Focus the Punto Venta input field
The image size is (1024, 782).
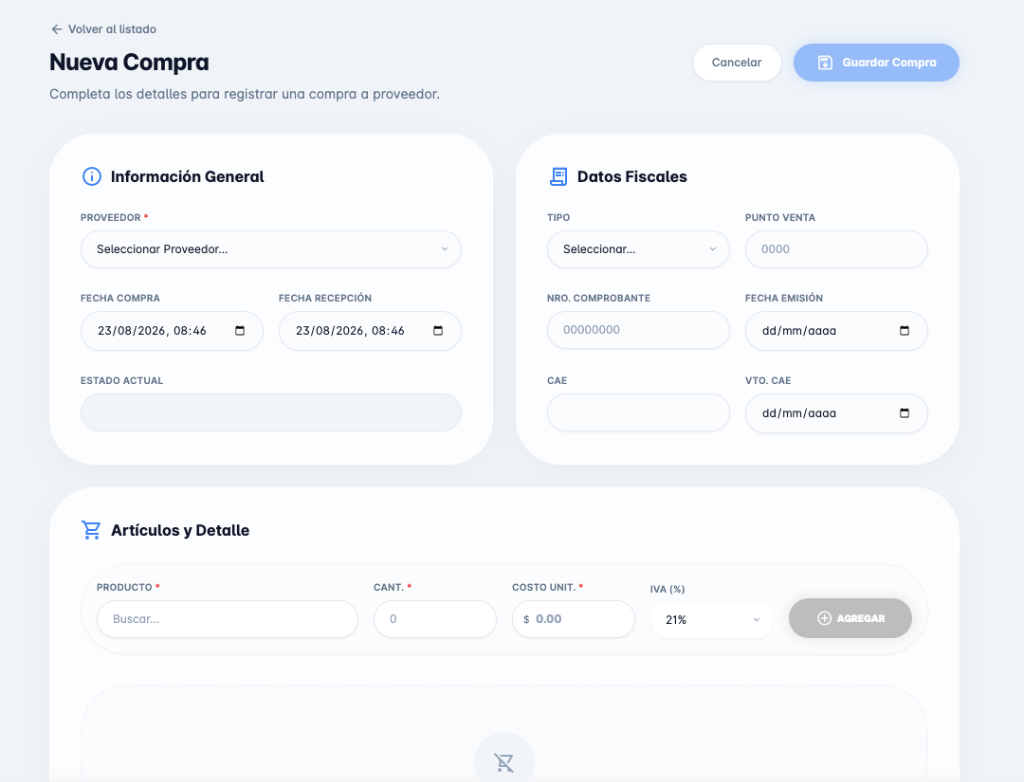[837, 249]
